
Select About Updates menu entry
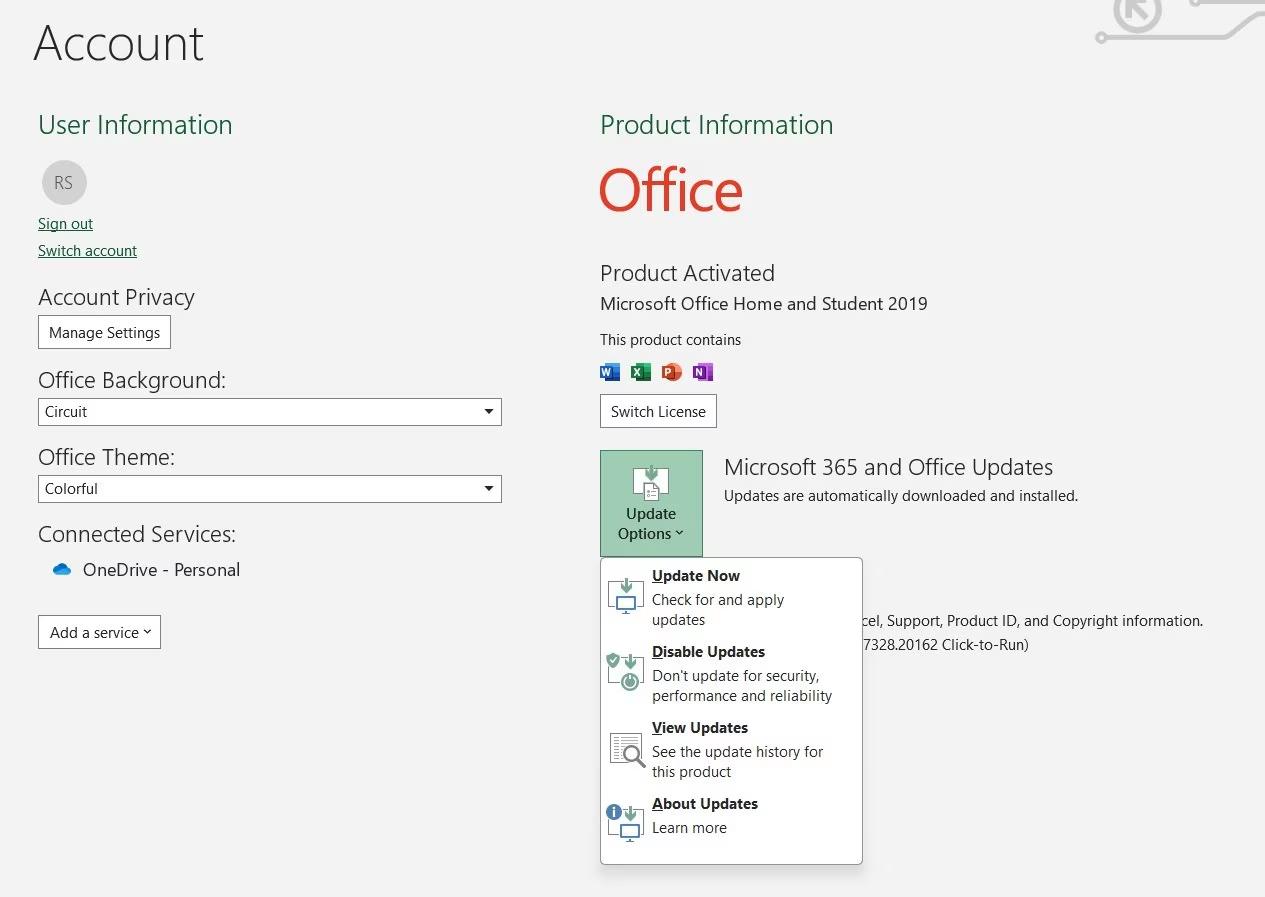click(x=731, y=822)
